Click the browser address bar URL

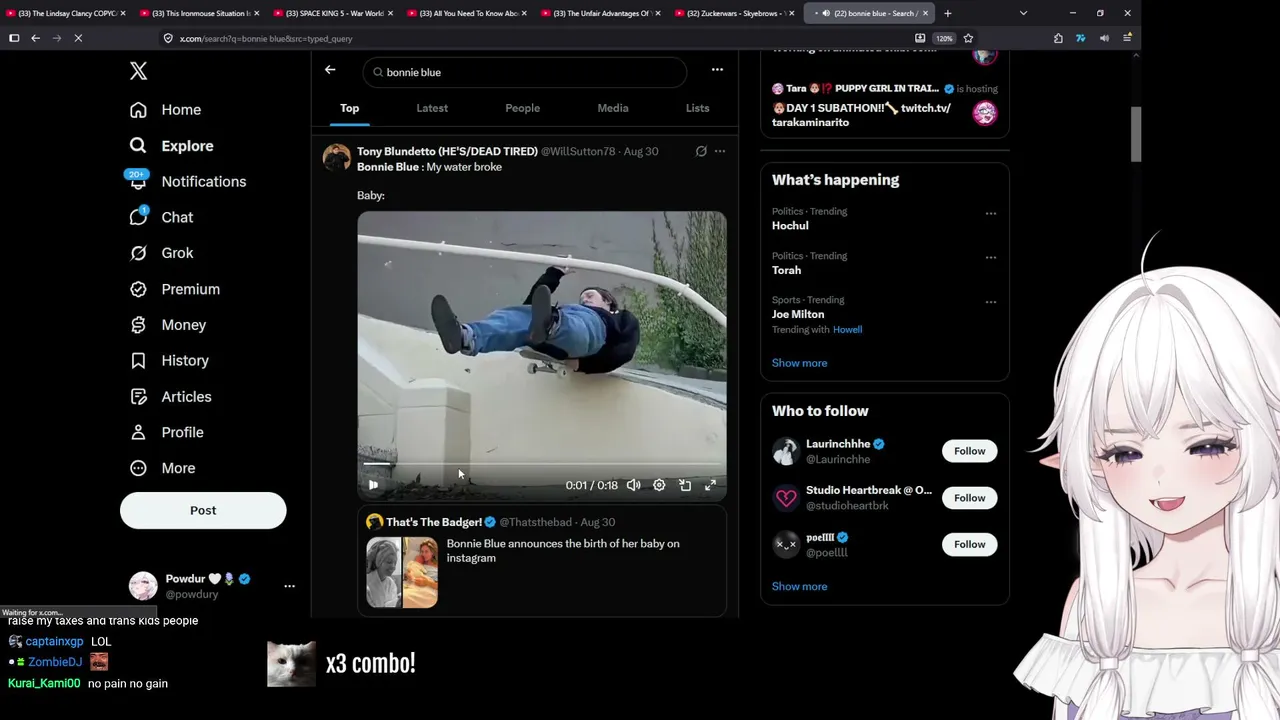pos(266,38)
